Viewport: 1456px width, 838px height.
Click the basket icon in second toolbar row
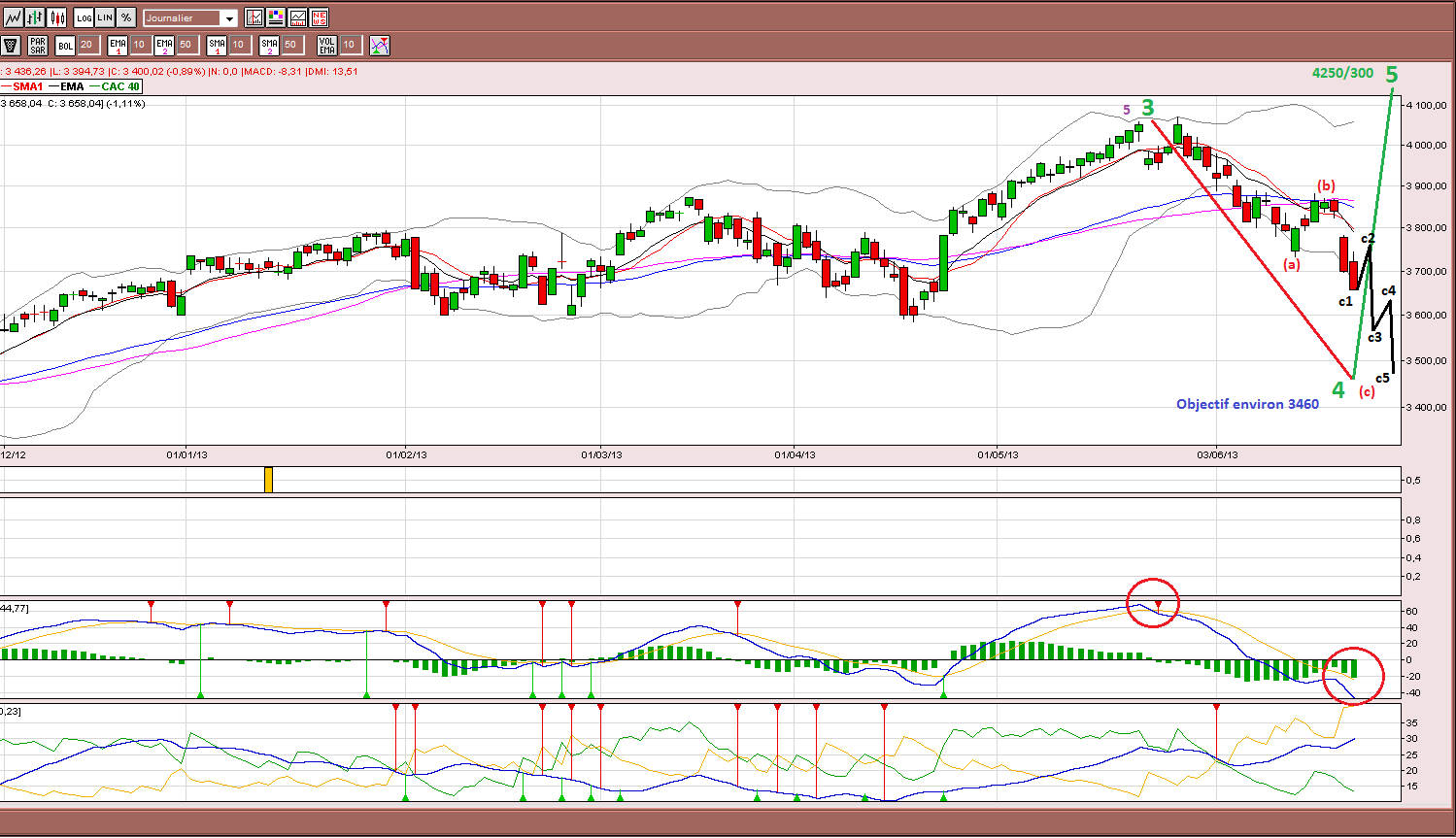tap(11, 45)
